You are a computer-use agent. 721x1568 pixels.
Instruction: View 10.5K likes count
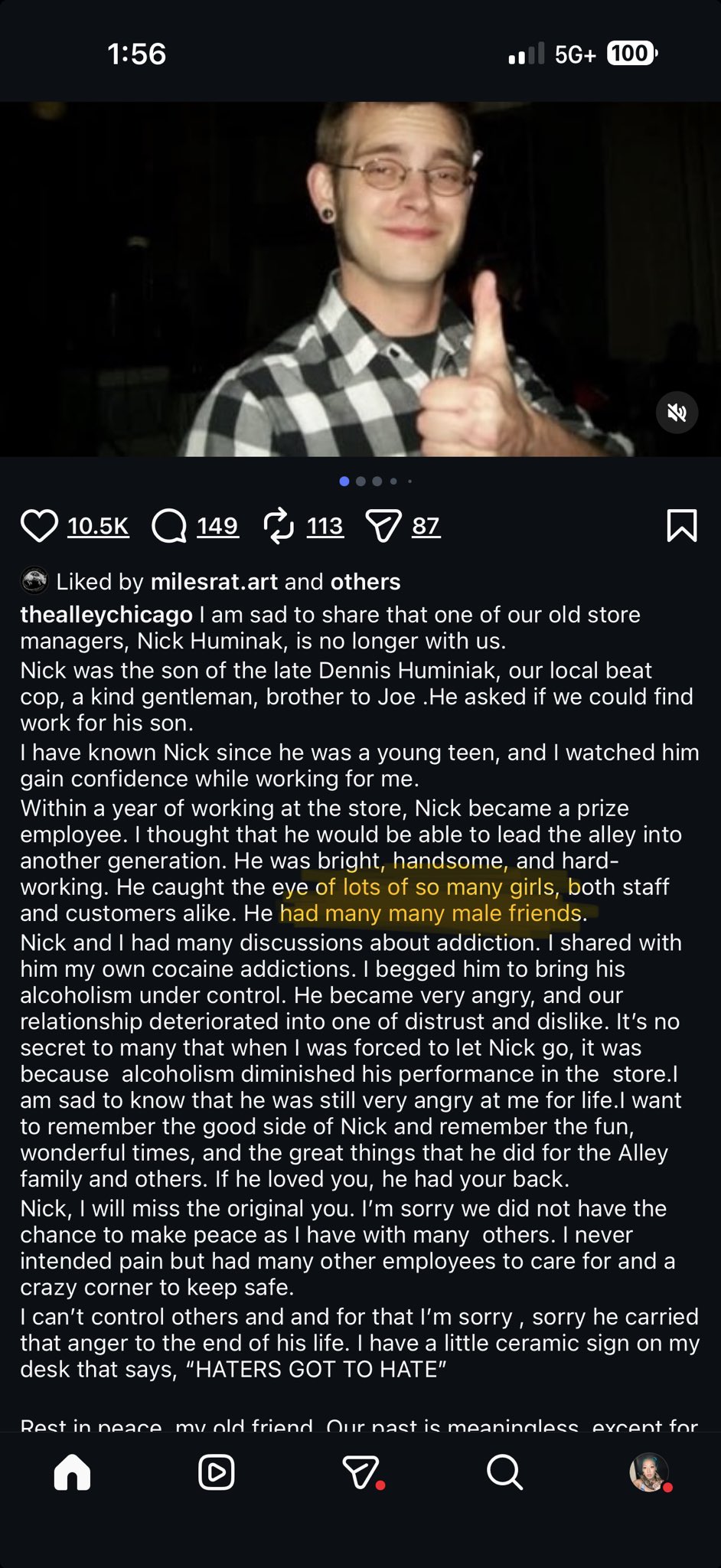click(x=98, y=526)
